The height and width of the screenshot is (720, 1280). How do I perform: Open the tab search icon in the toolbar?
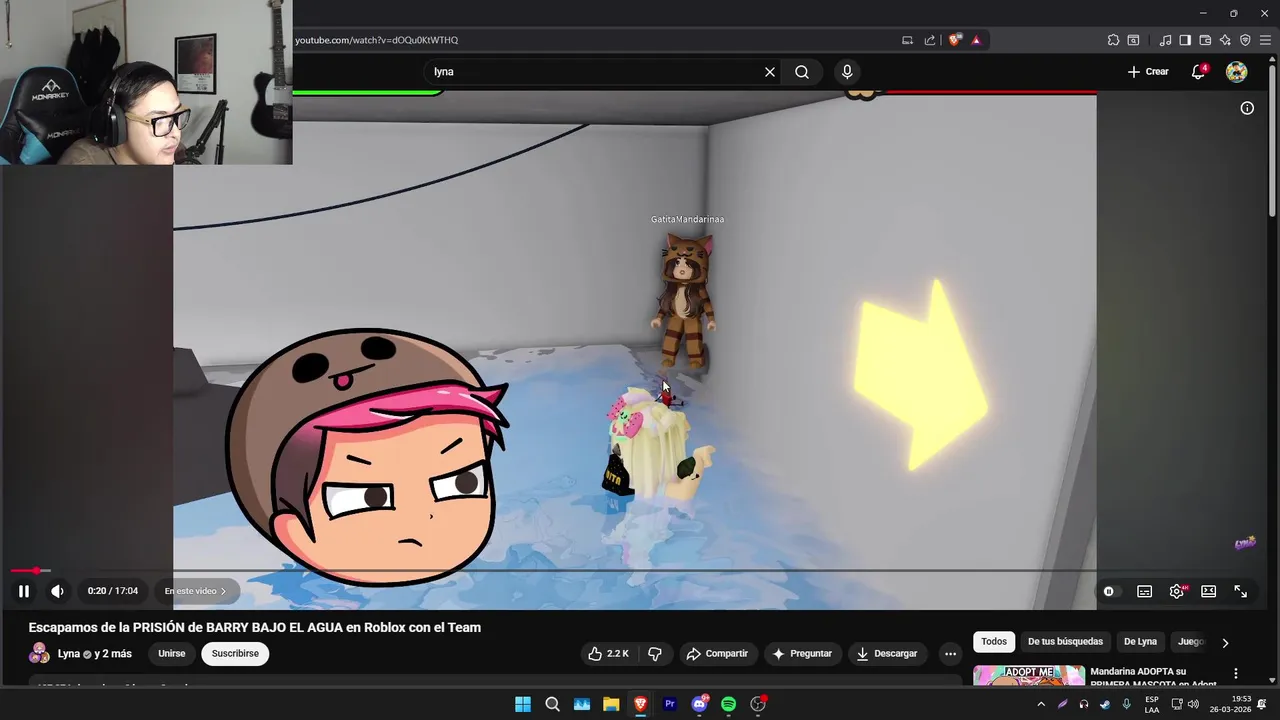[1133, 40]
